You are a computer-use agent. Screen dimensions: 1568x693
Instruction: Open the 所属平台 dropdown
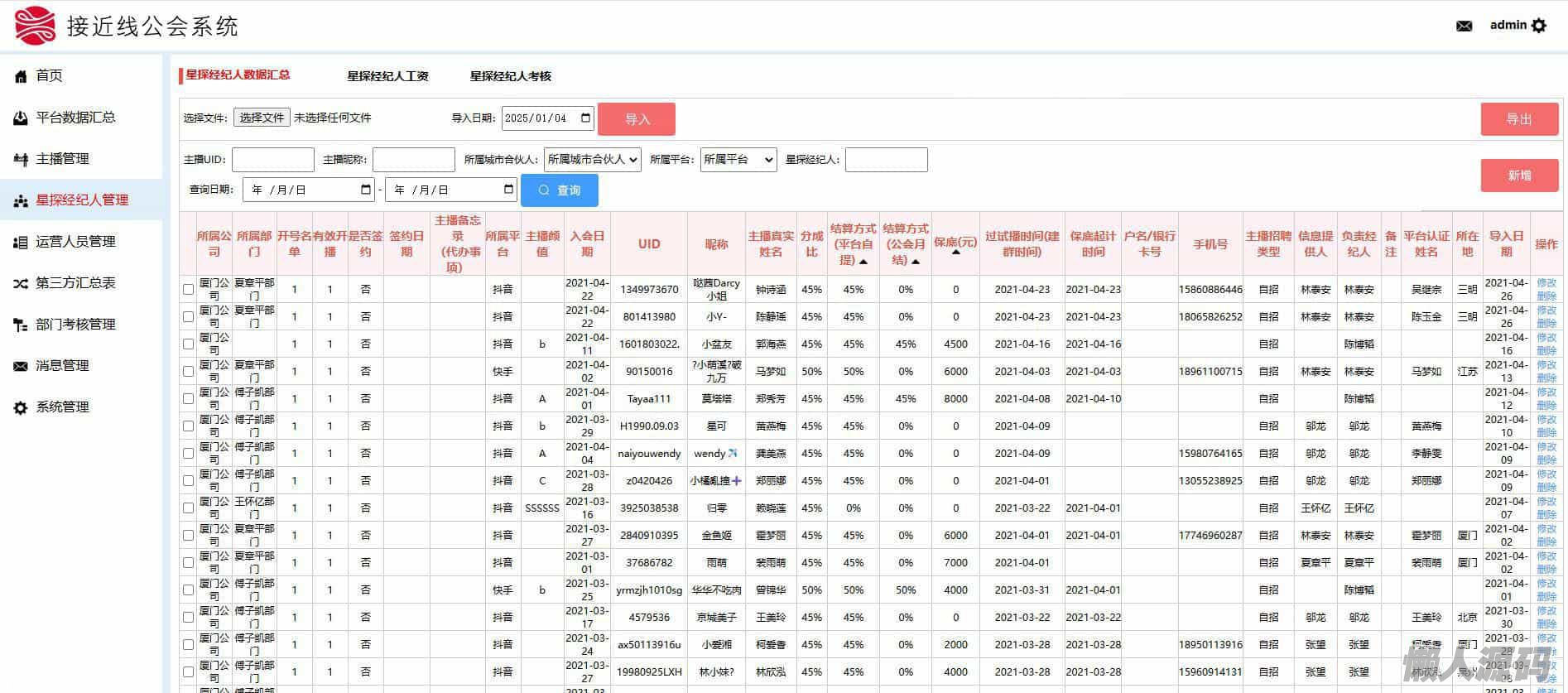[x=738, y=160]
